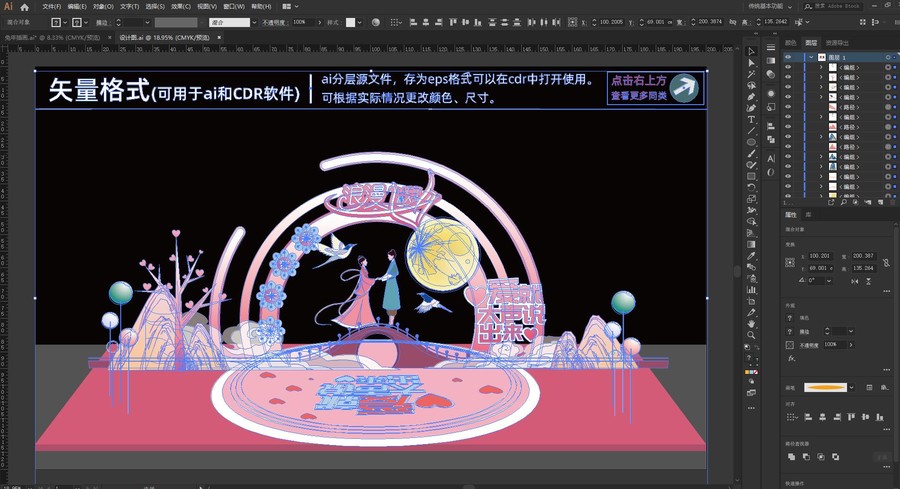Select the Selection tool (black arrow)

pos(751,51)
